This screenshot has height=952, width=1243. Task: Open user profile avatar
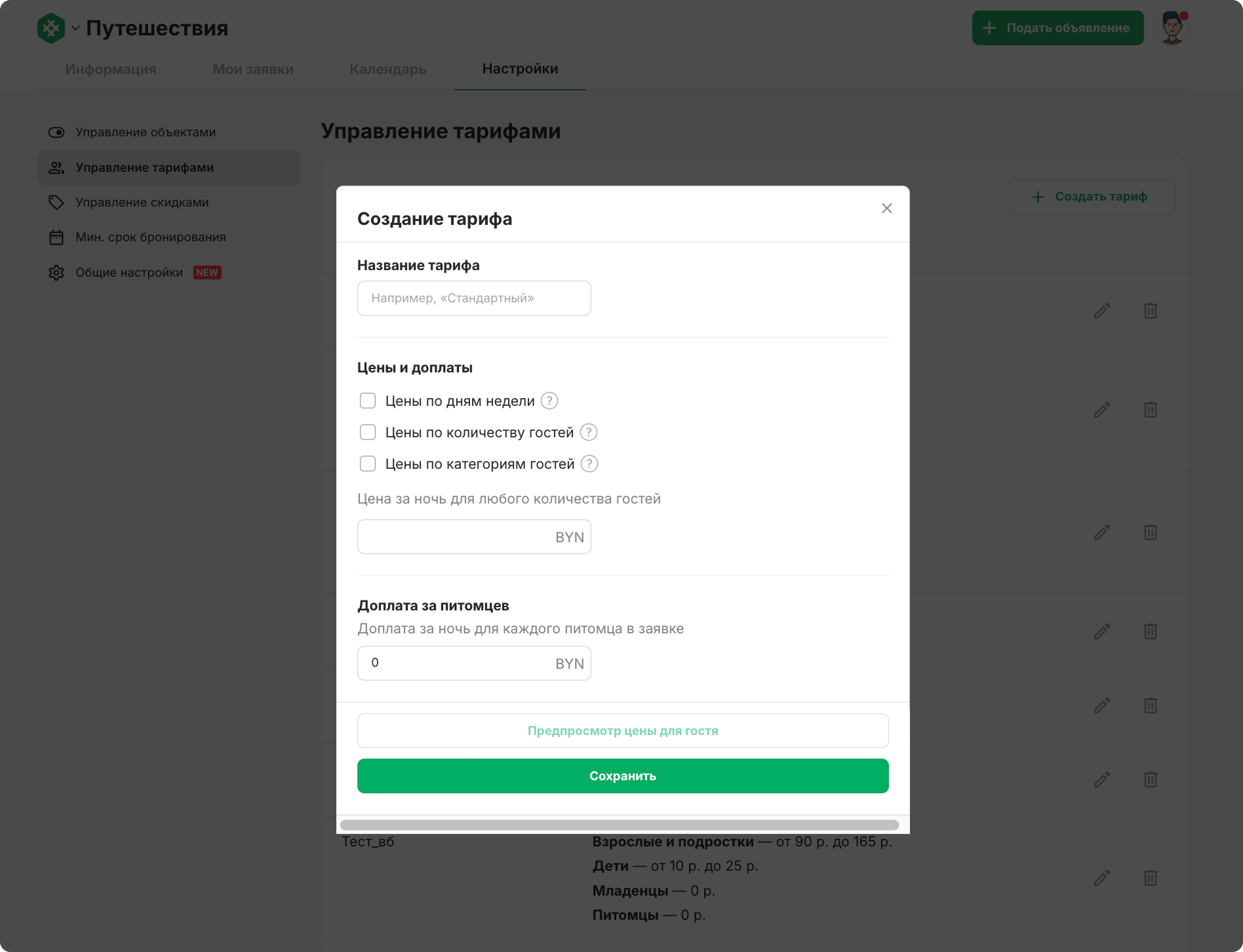click(x=1172, y=28)
